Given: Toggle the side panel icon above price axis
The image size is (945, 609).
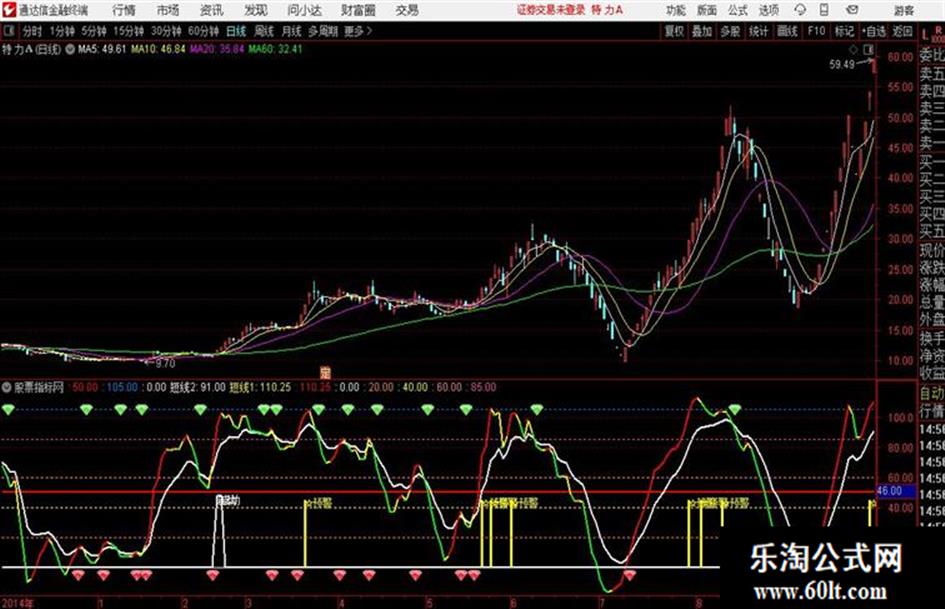Looking at the screenshot, I should (x=868, y=49).
